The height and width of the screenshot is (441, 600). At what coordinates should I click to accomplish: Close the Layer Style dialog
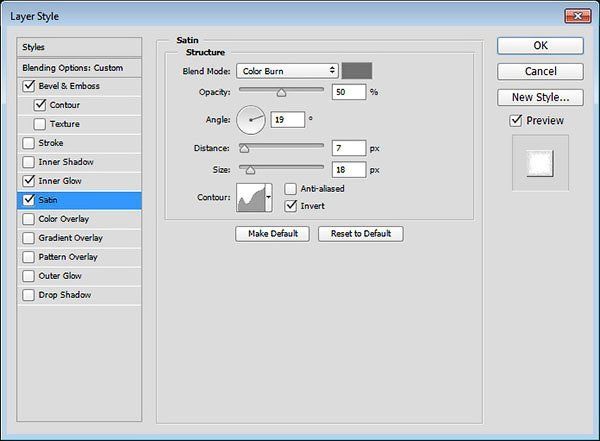pos(578,16)
